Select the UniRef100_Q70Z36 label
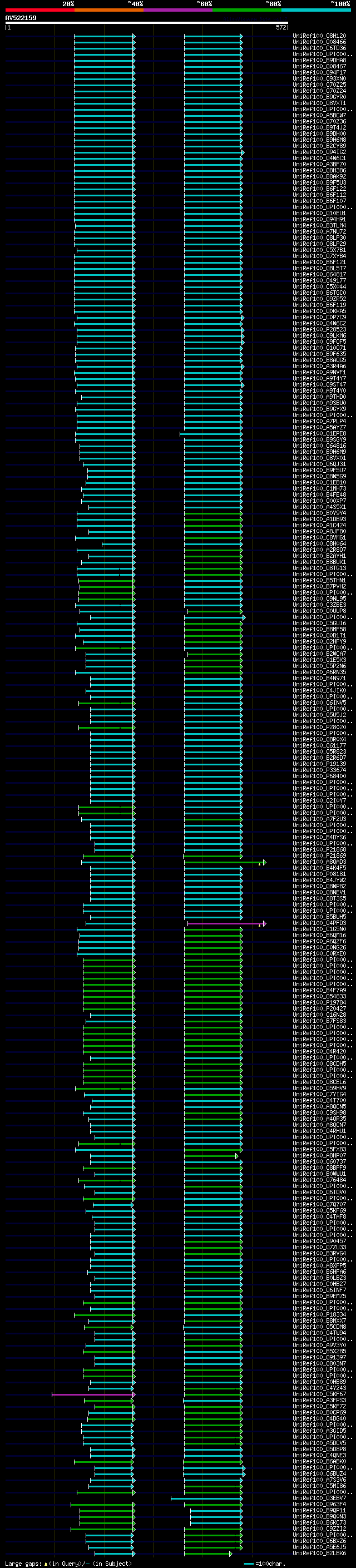The height and width of the screenshot is (1568, 356). (319, 121)
